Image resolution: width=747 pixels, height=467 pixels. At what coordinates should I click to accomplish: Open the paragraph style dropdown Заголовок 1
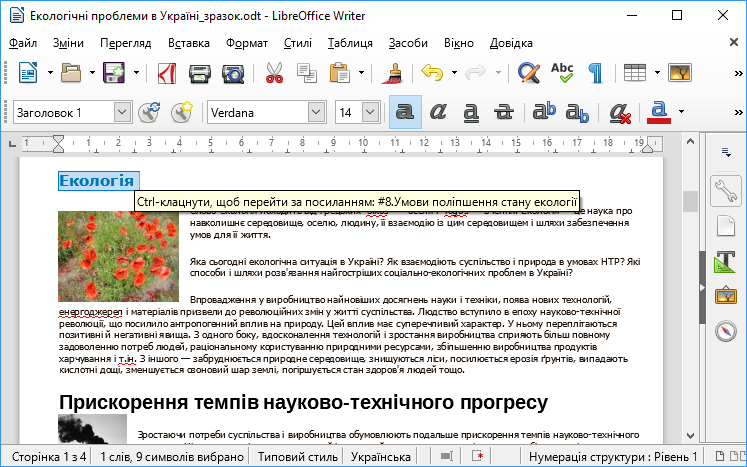pyautogui.click(x=122, y=112)
